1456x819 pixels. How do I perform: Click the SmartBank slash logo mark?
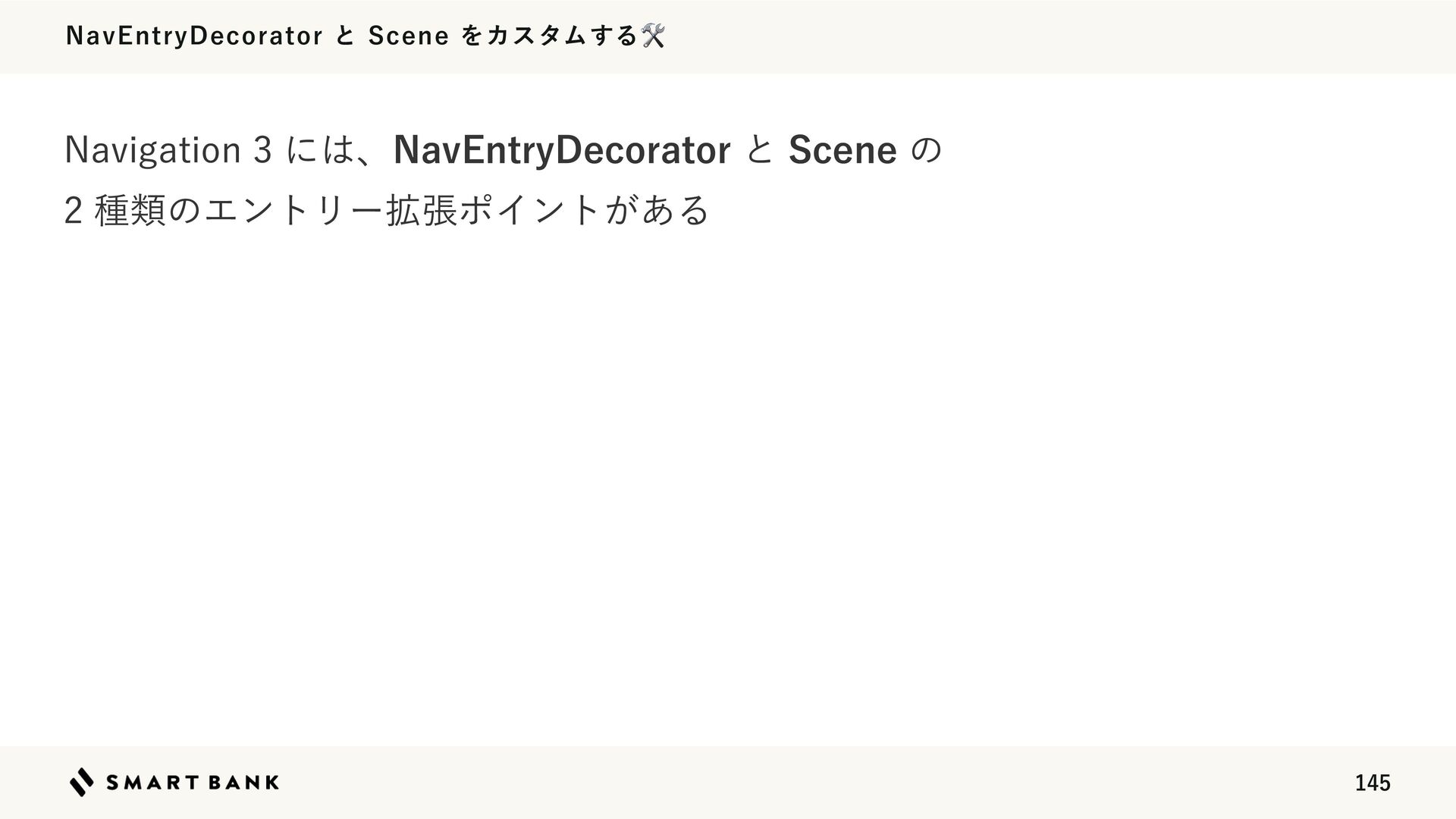82,782
